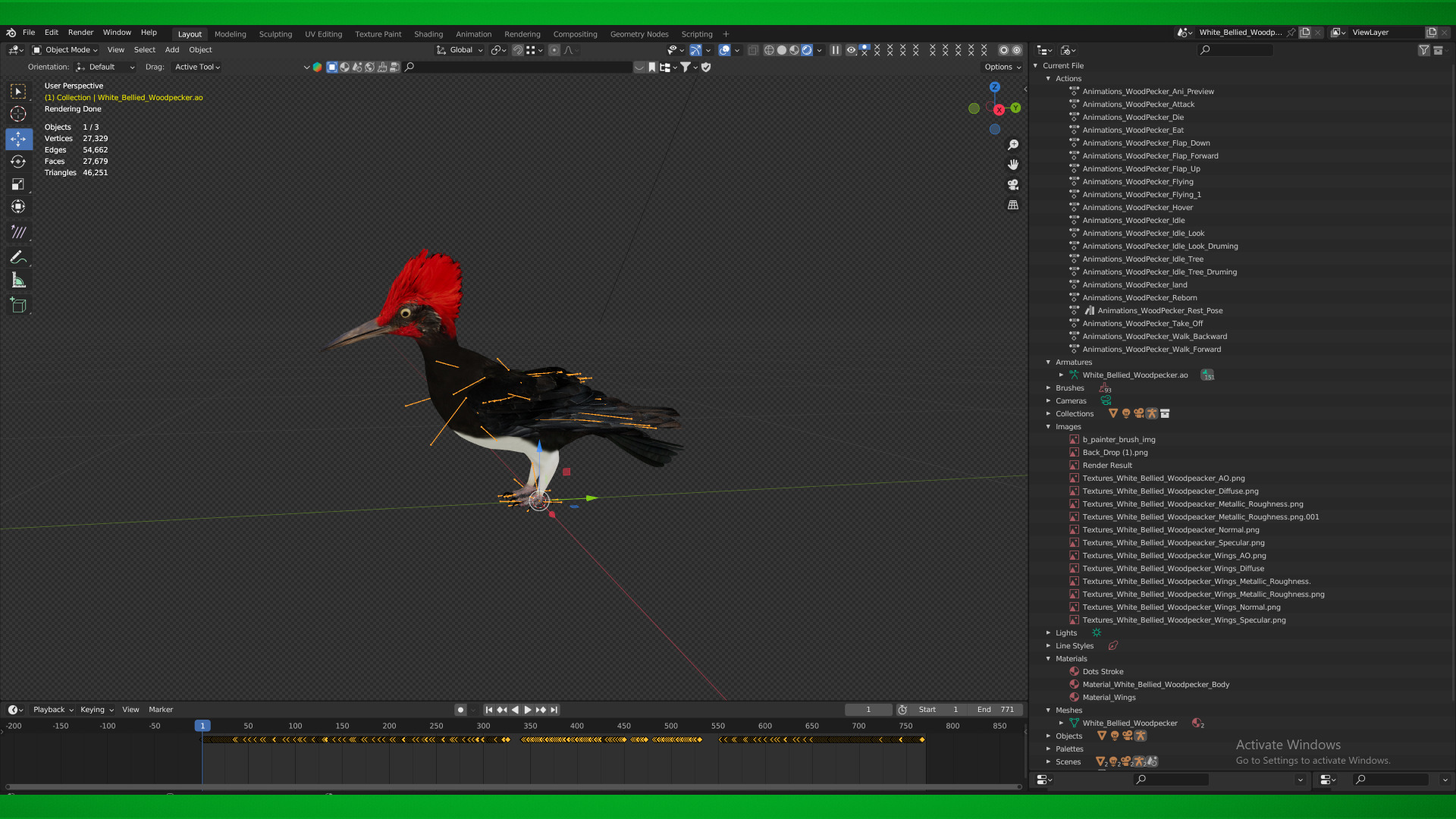This screenshot has height=819, width=1456.
Task: Select Animations_WoodPecker_Flying action item
Action: [1137, 182]
